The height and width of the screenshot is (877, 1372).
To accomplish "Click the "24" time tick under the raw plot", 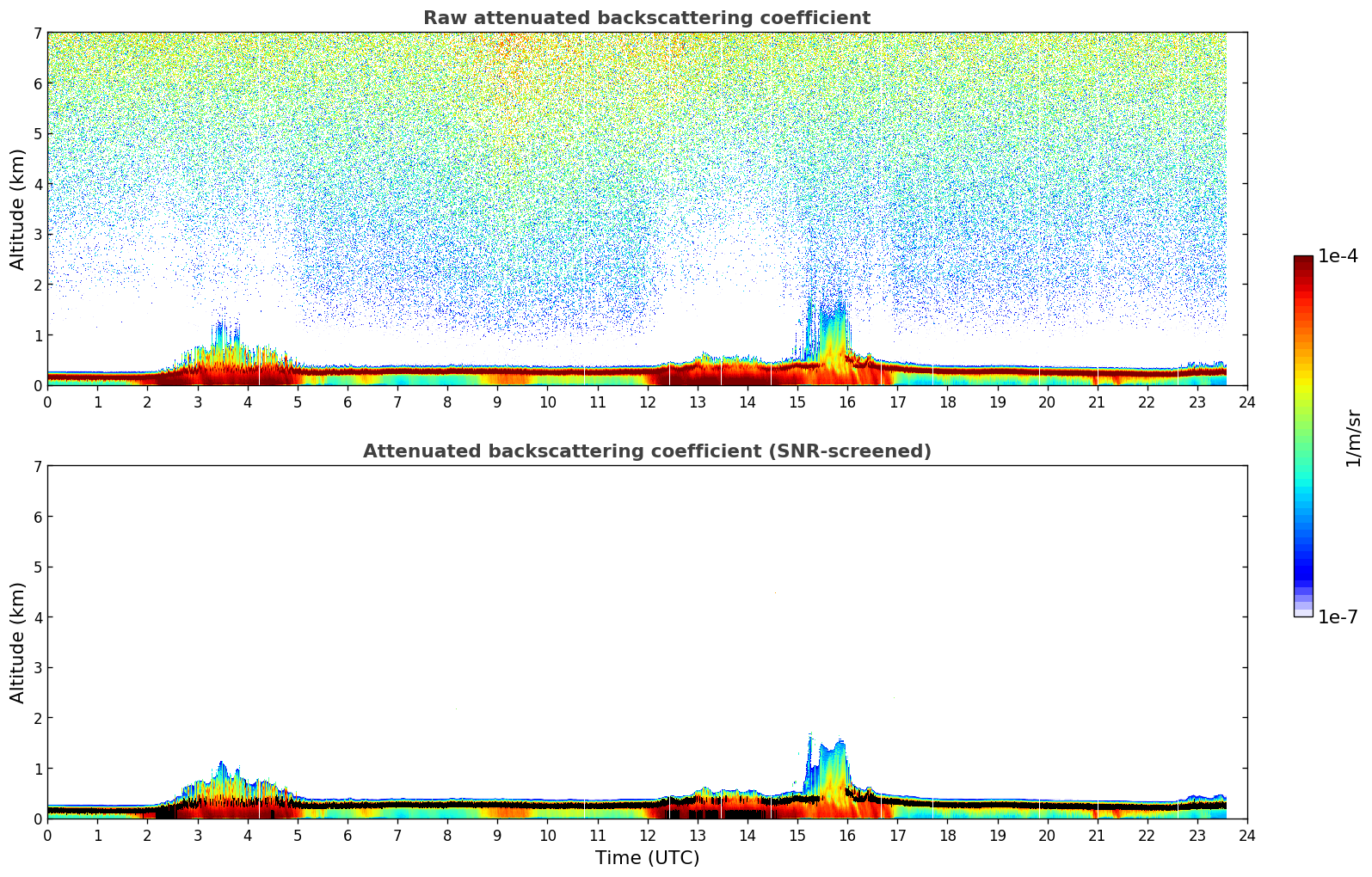I will pos(1247,402).
